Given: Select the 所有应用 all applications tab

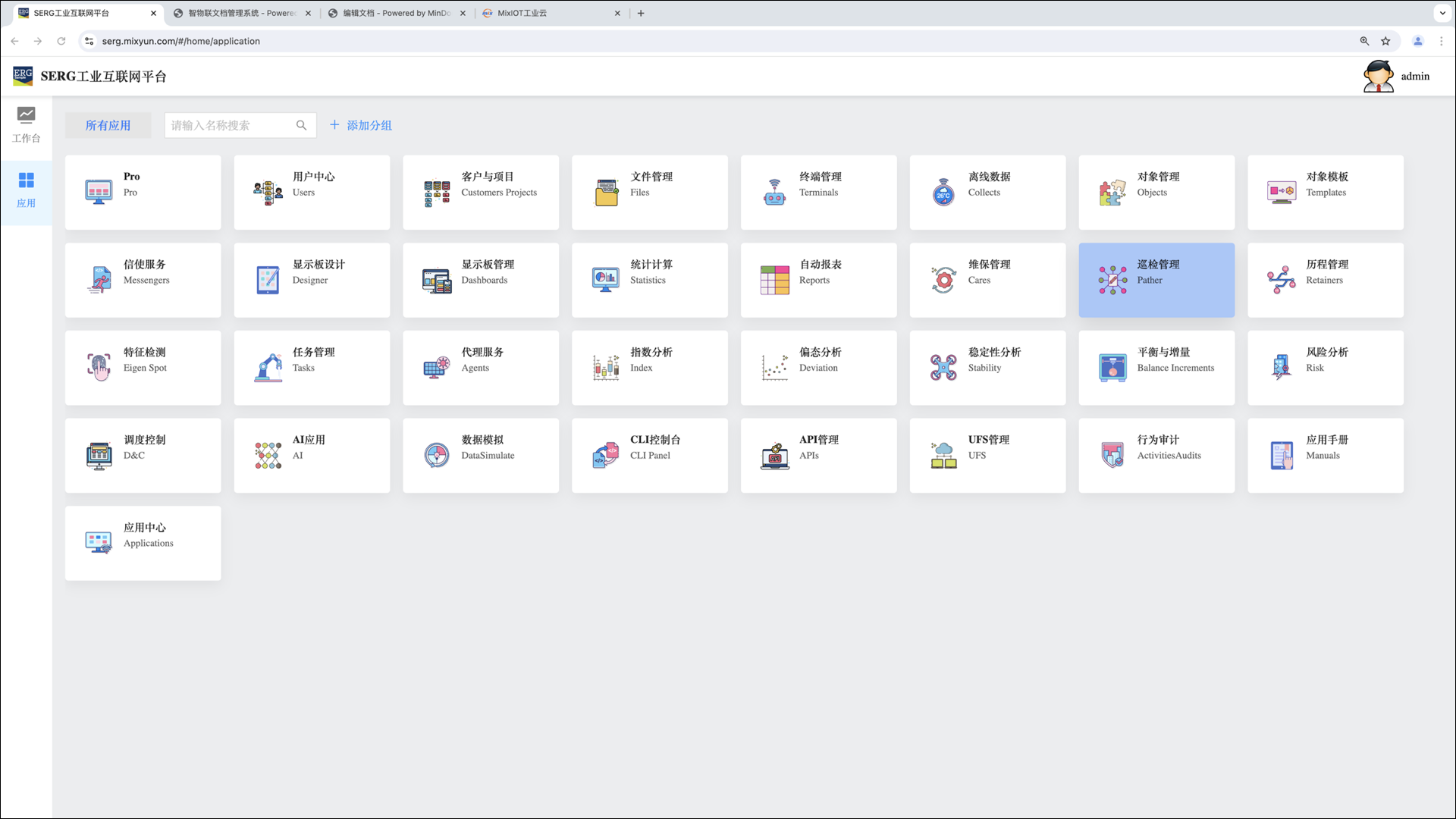Looking at the screenshot, I should click(108, 125).
